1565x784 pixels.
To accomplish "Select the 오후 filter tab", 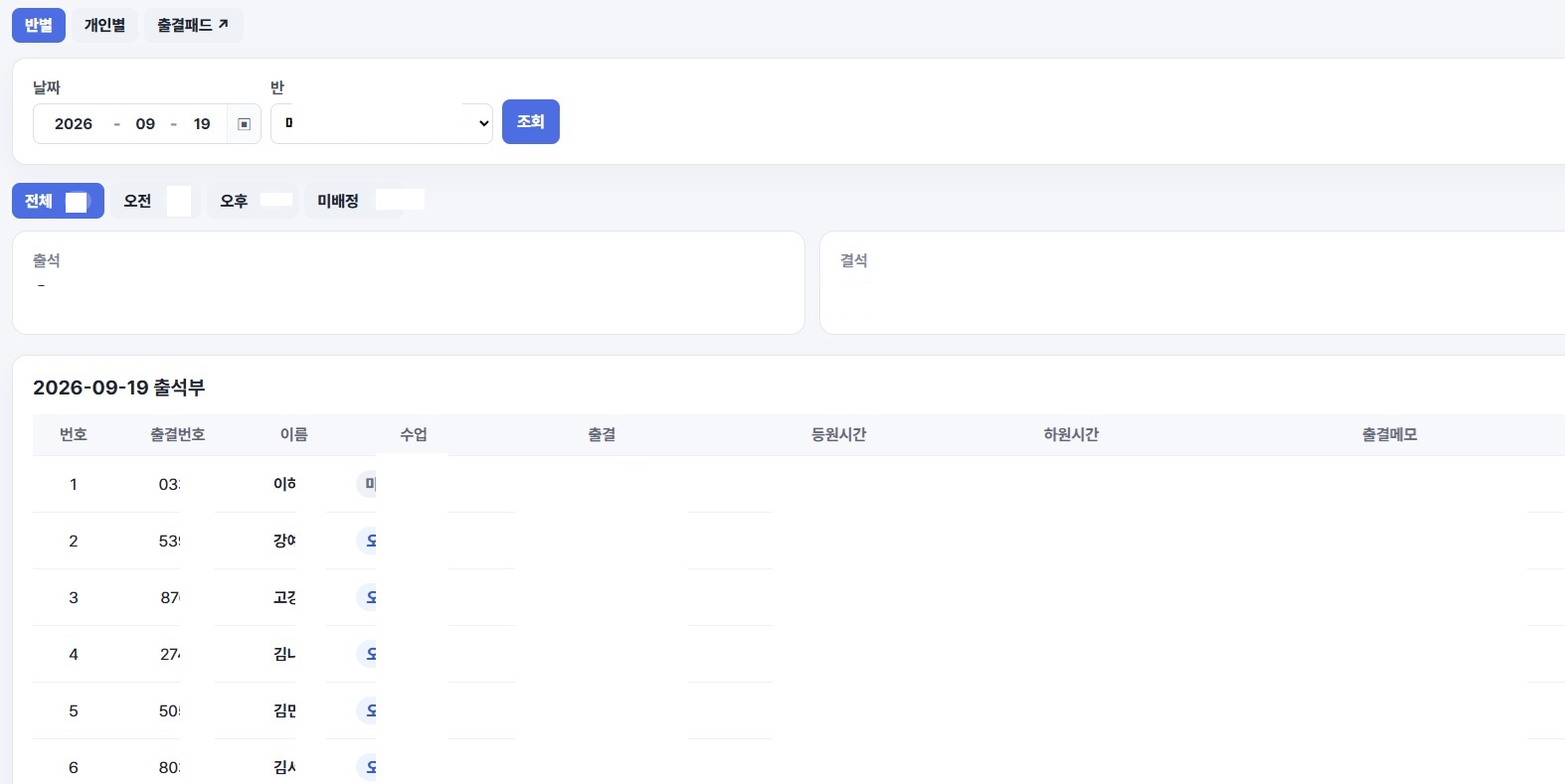I will [x=253, y=201].
